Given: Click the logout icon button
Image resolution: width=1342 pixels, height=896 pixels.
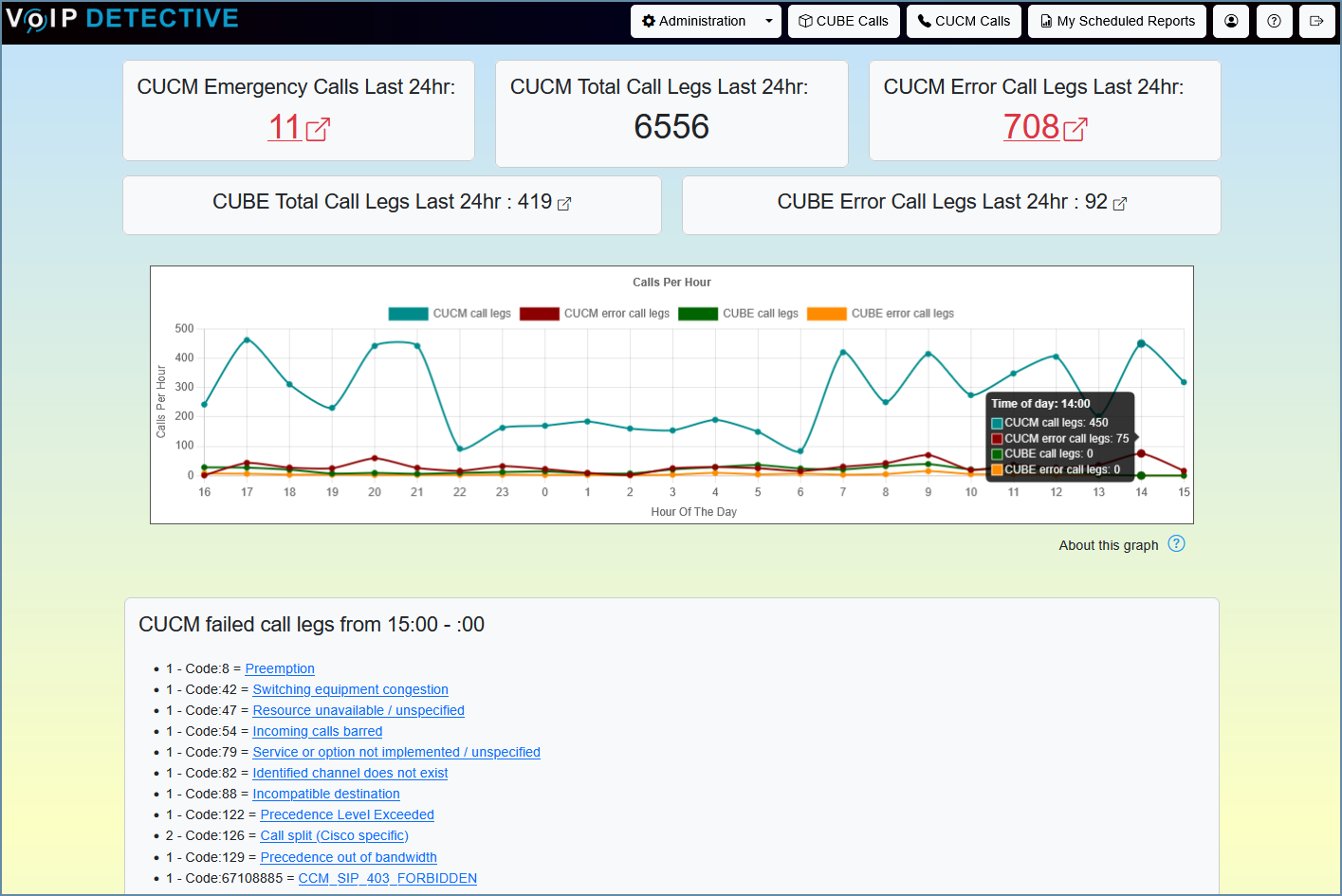Looking at the screenshot, I should pyautogui.click(x=1317, y=21).
